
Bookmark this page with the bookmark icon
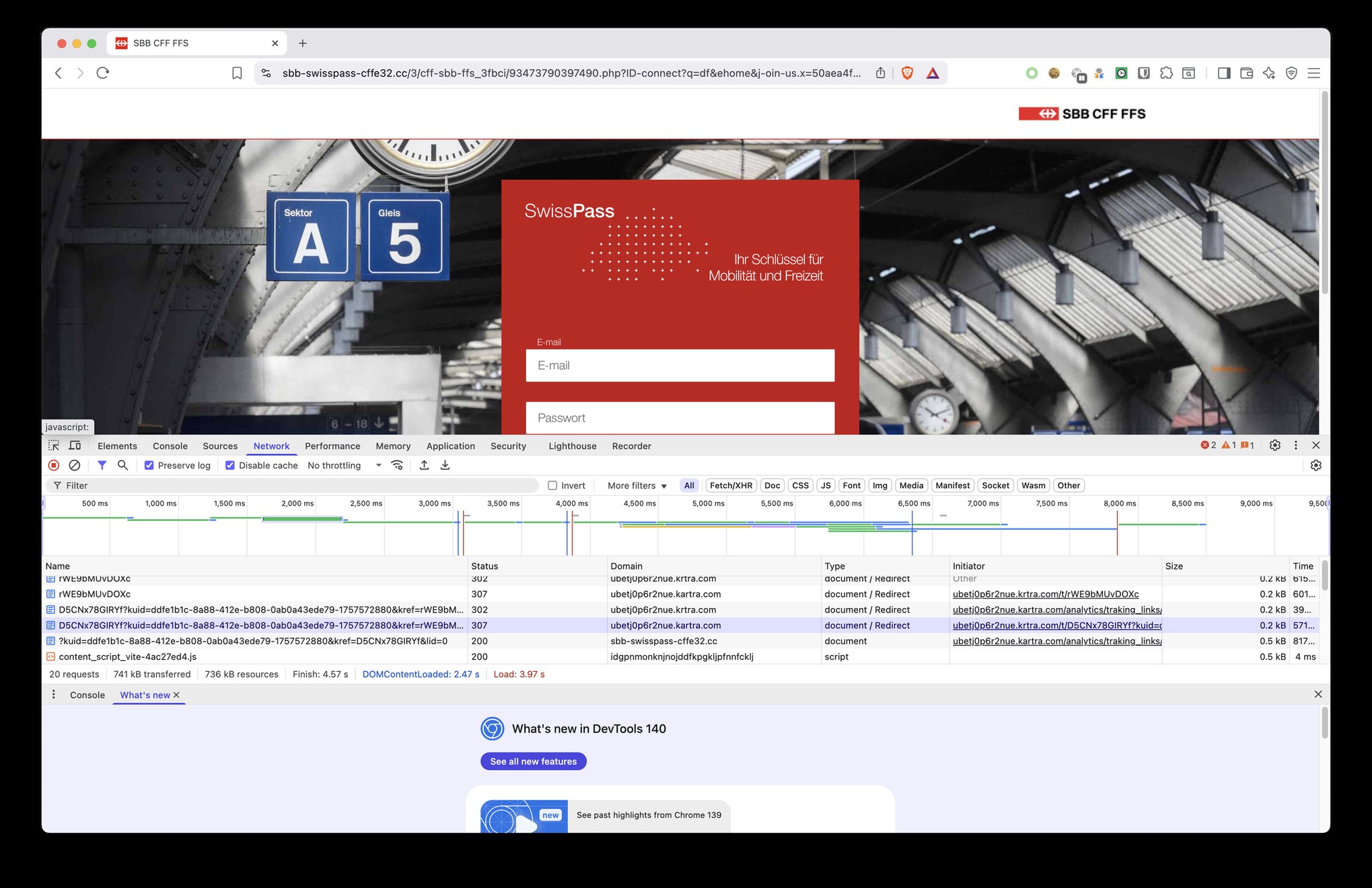237,73
